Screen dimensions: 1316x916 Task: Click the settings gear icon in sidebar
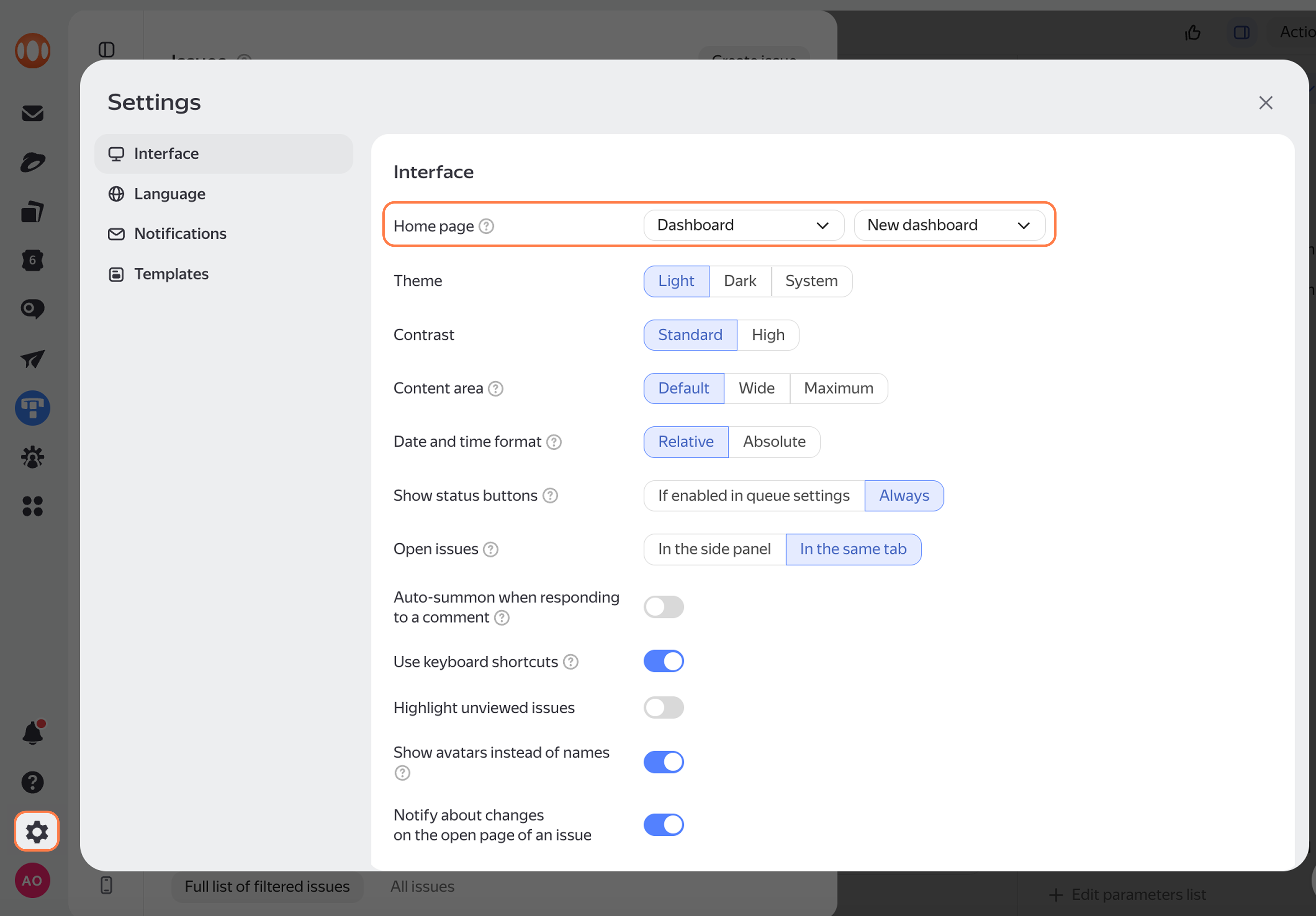37,832
